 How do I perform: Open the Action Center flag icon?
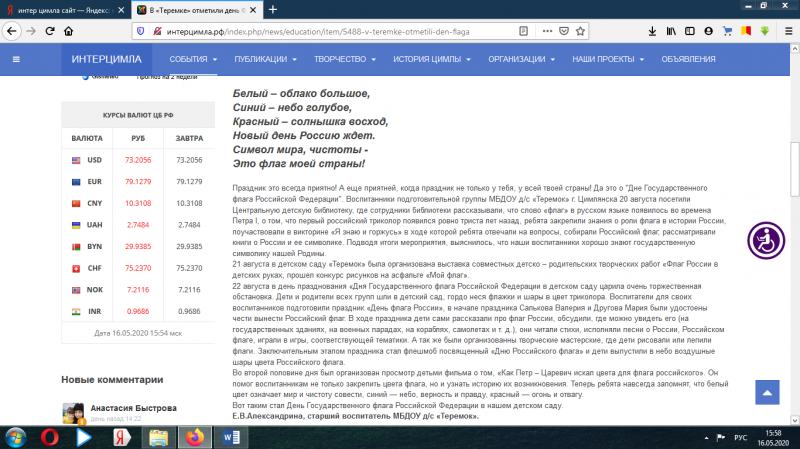pos(721,438)
